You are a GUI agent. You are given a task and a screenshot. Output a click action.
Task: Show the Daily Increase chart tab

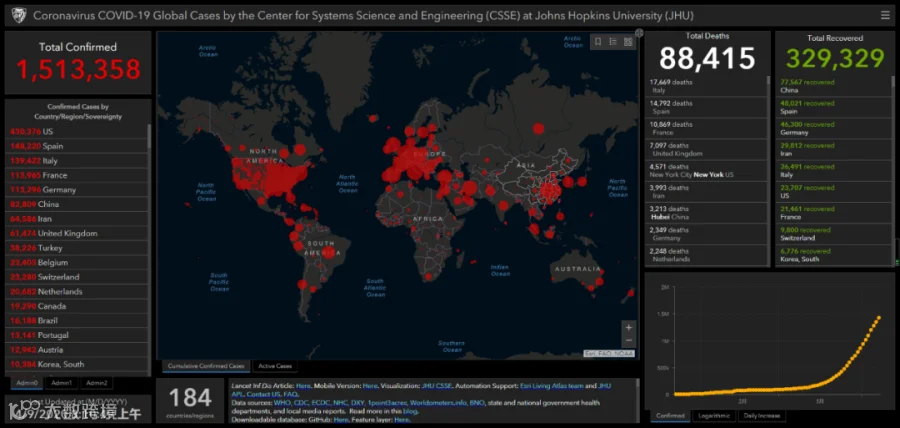761,415
